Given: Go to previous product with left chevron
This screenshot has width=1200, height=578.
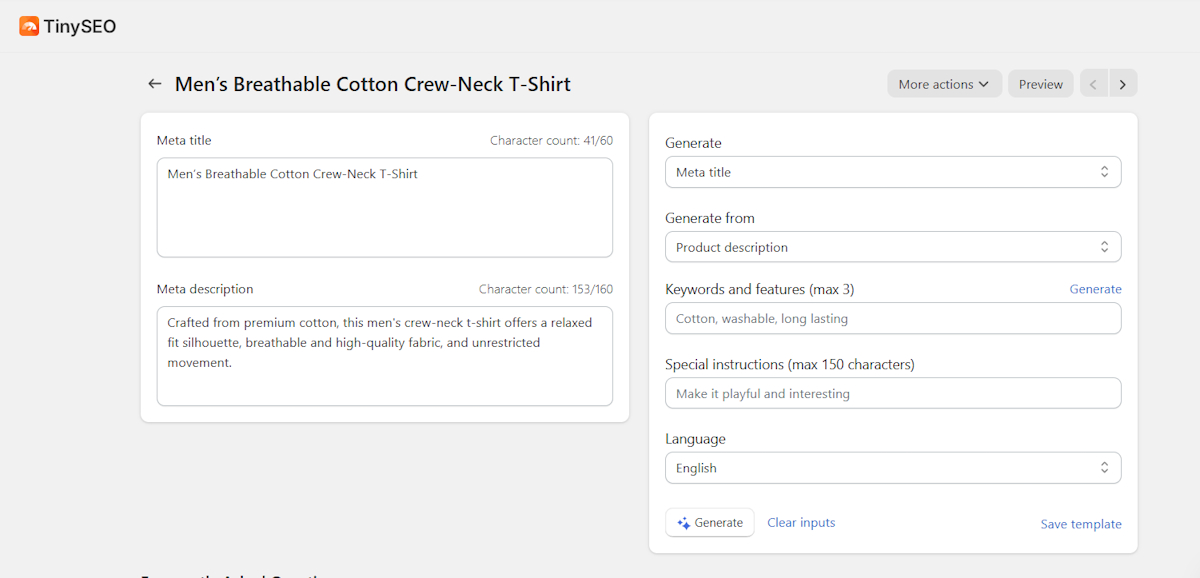Looking at the screenshot, I should point(1093,84).
